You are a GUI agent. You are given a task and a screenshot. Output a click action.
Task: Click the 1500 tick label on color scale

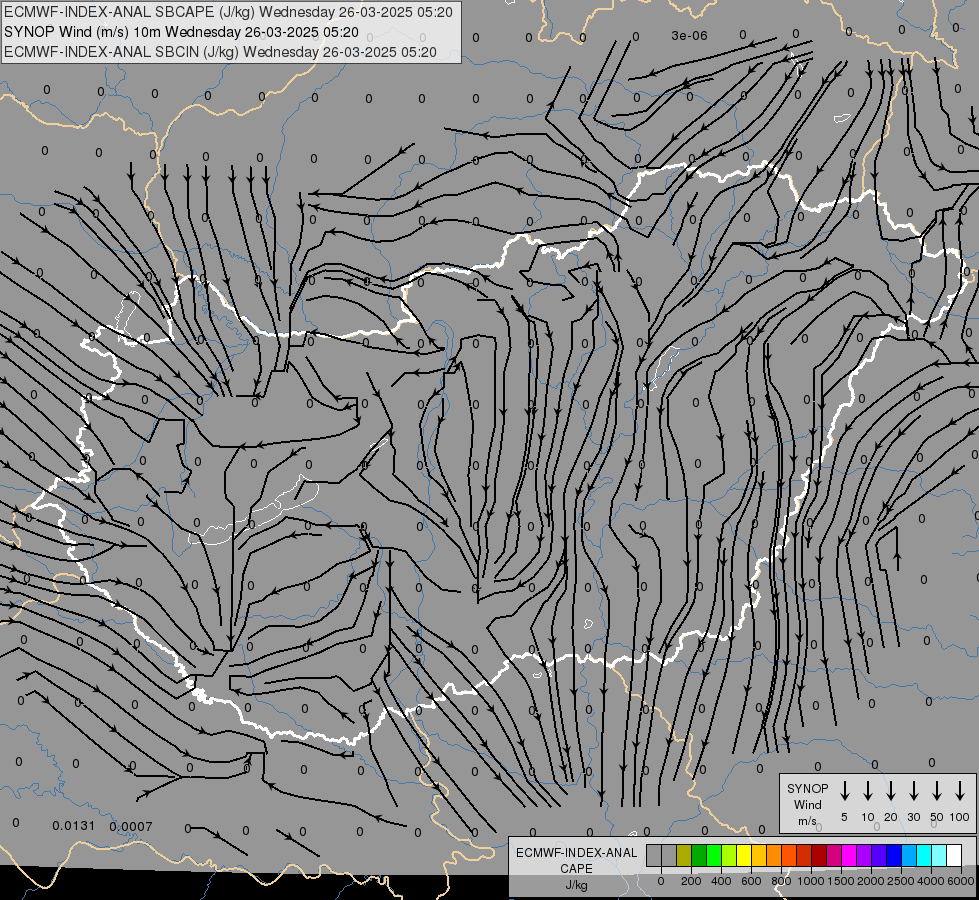[x=841, y=881]
